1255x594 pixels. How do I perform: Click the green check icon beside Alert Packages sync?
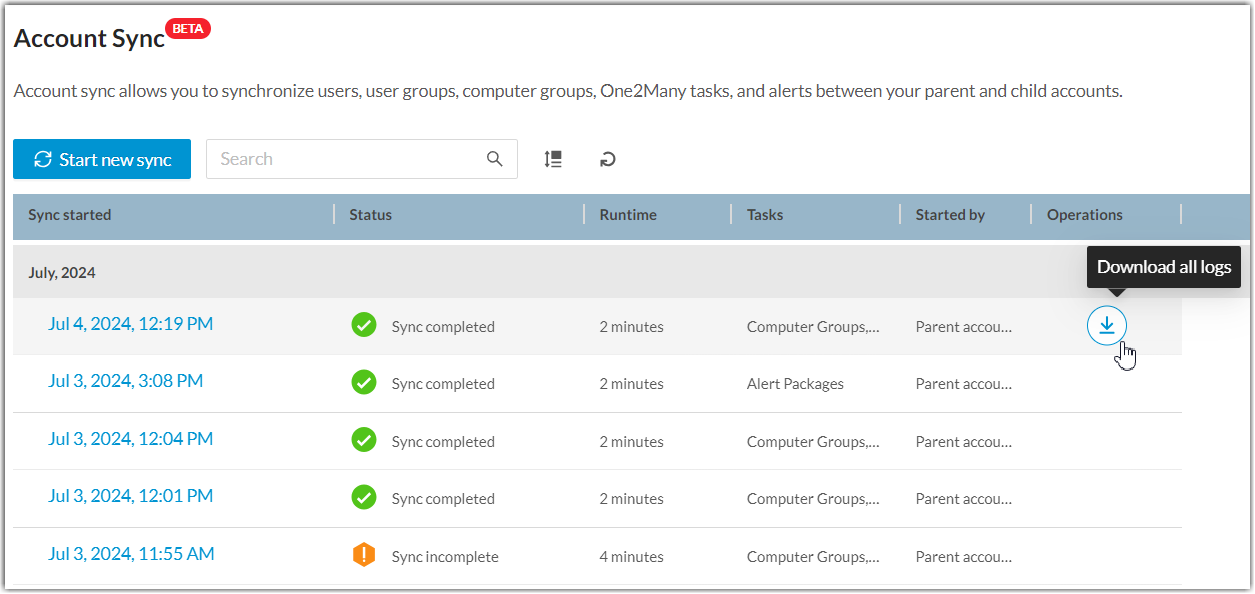363,383
